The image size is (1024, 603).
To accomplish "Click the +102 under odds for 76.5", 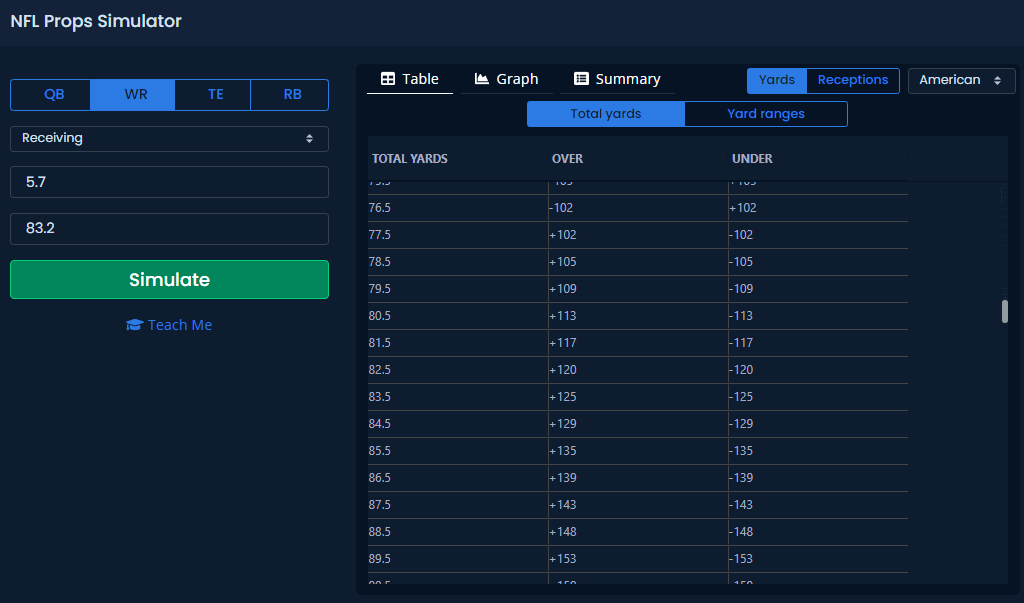I will tap(743, 208).
